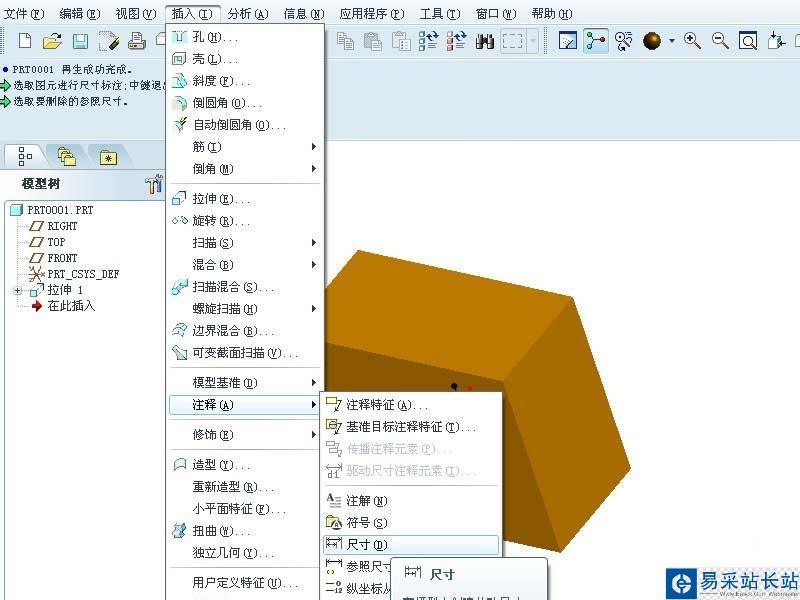Click the Zoom Out magnifier icon
This screenshot has height=600, width=800.
click(x=720, y=41)
